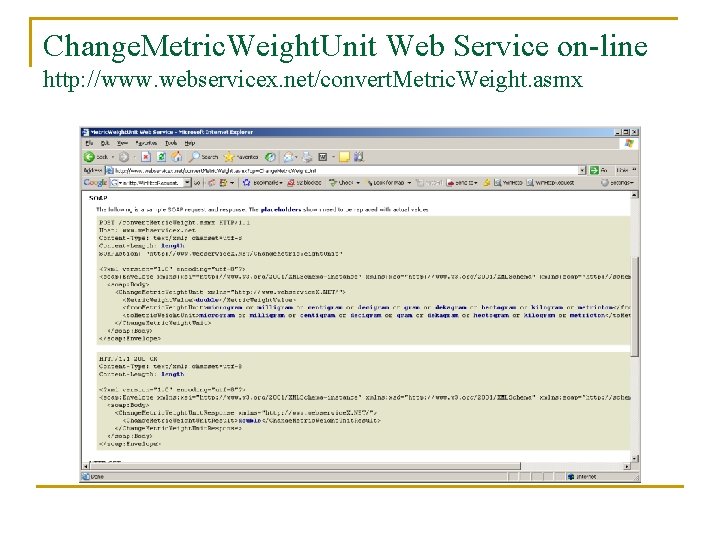The height and width of the screenshot is (540, 720).
Task: Click Google toolbar Settings icon
Action: point(605,183)
